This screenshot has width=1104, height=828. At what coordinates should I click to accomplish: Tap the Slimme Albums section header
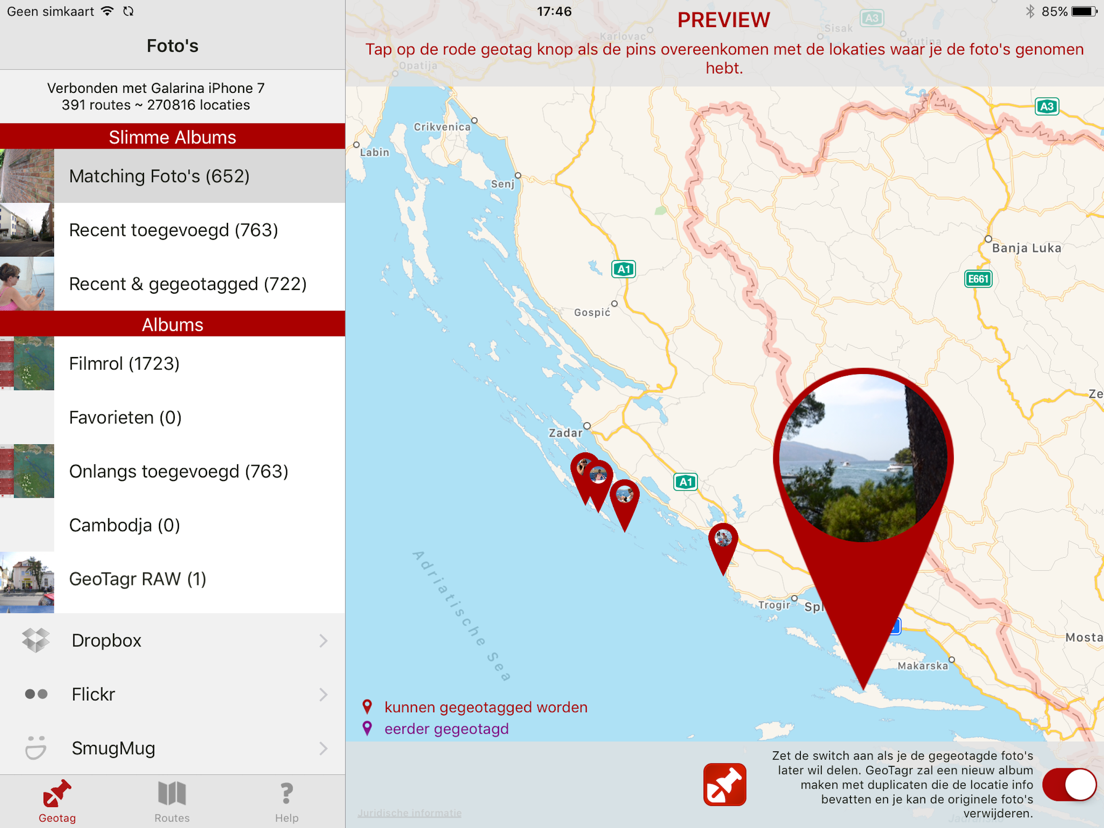pos(172,137)
